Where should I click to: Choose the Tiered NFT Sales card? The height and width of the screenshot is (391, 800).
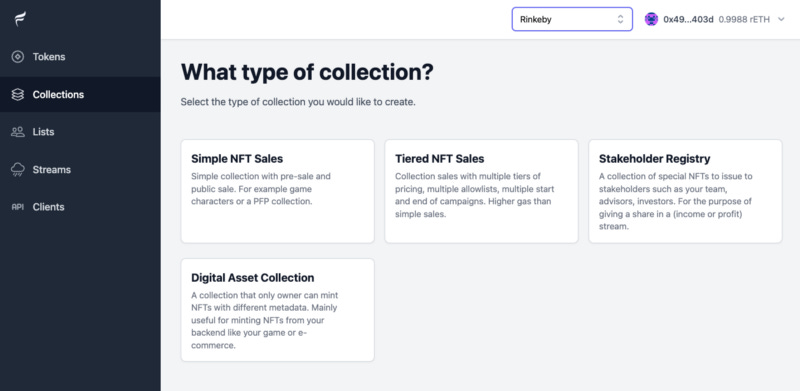(x=481, y=191)
